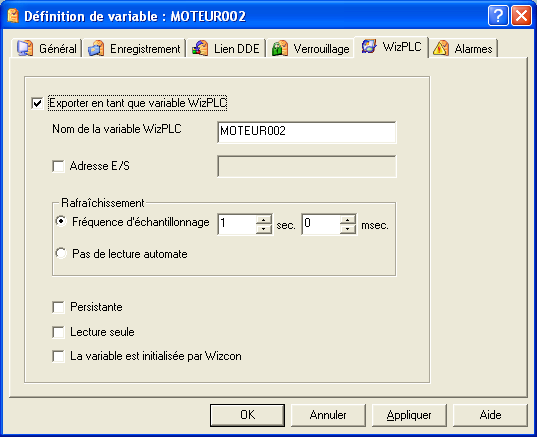The width and height of the screenshot is (537, 437).
Task: Click the Enregistrement tab folder icon
Action: click(96, 48)
